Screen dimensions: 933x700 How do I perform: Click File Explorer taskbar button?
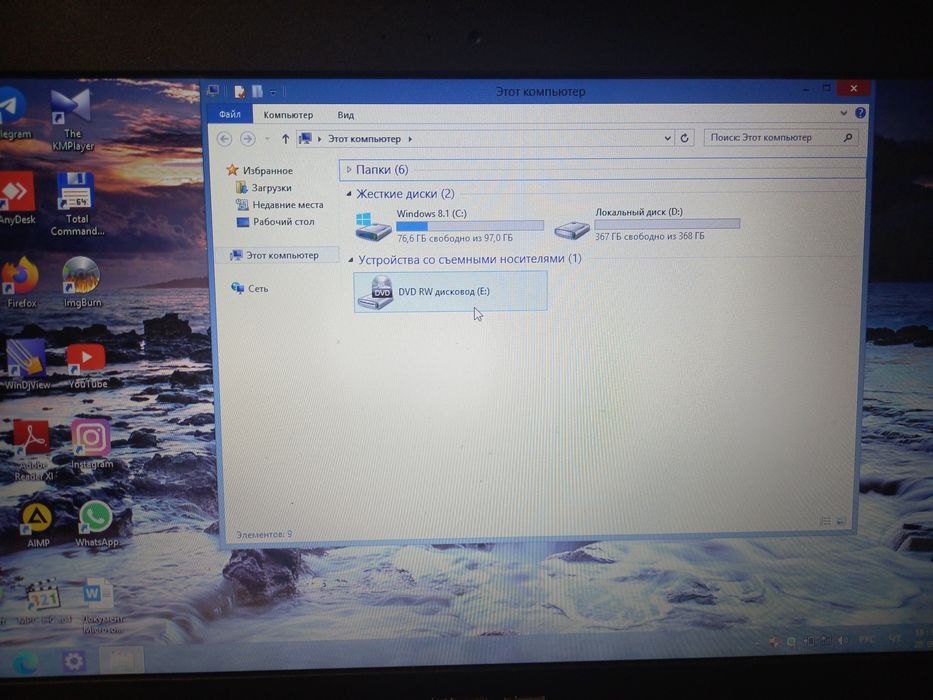pyautogui.click(x=121, y=660)
